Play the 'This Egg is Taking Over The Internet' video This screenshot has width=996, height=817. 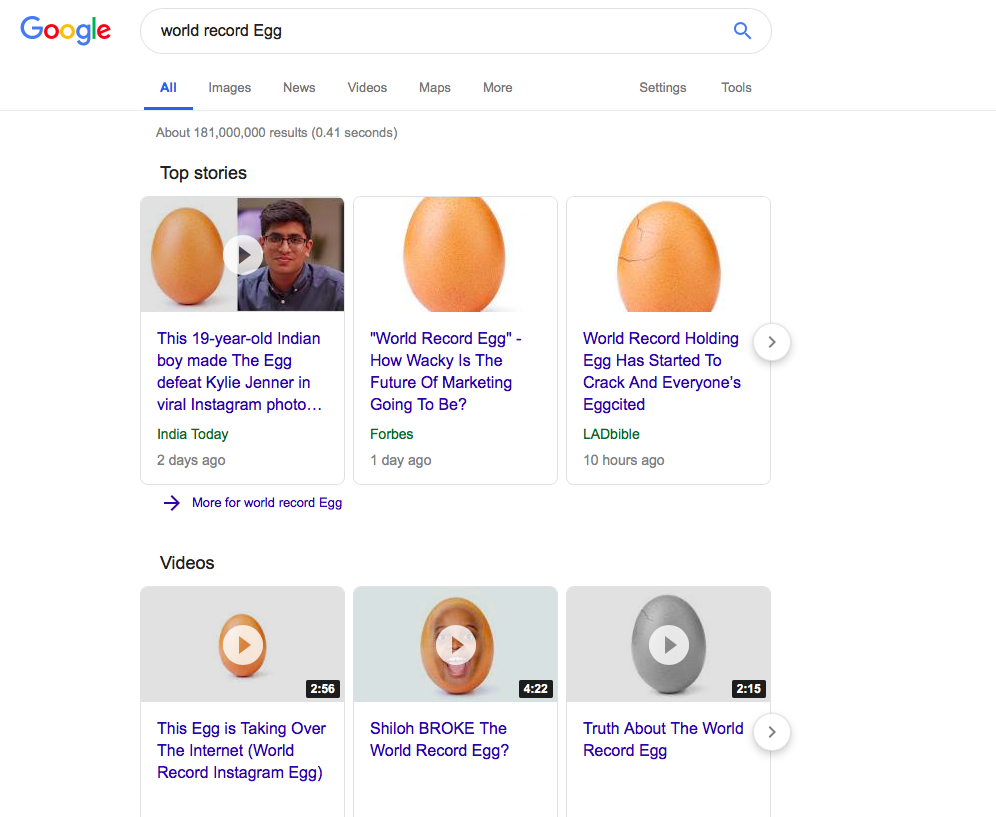point(242,644)
